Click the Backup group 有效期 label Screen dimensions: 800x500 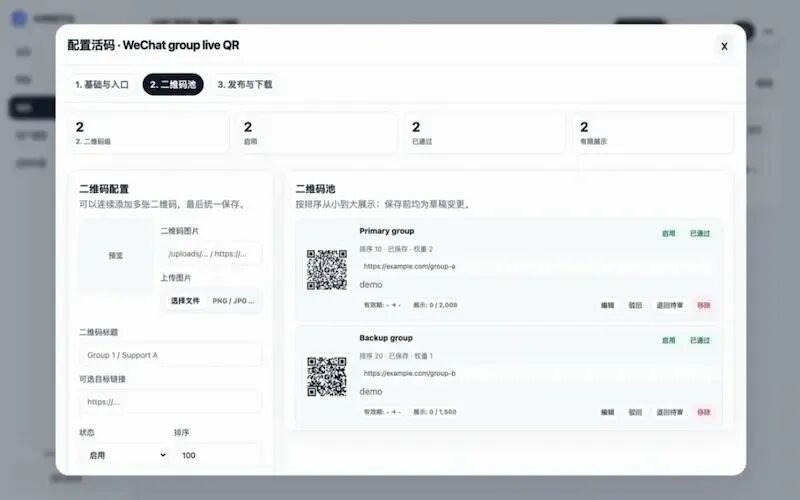tap(382, 412)
